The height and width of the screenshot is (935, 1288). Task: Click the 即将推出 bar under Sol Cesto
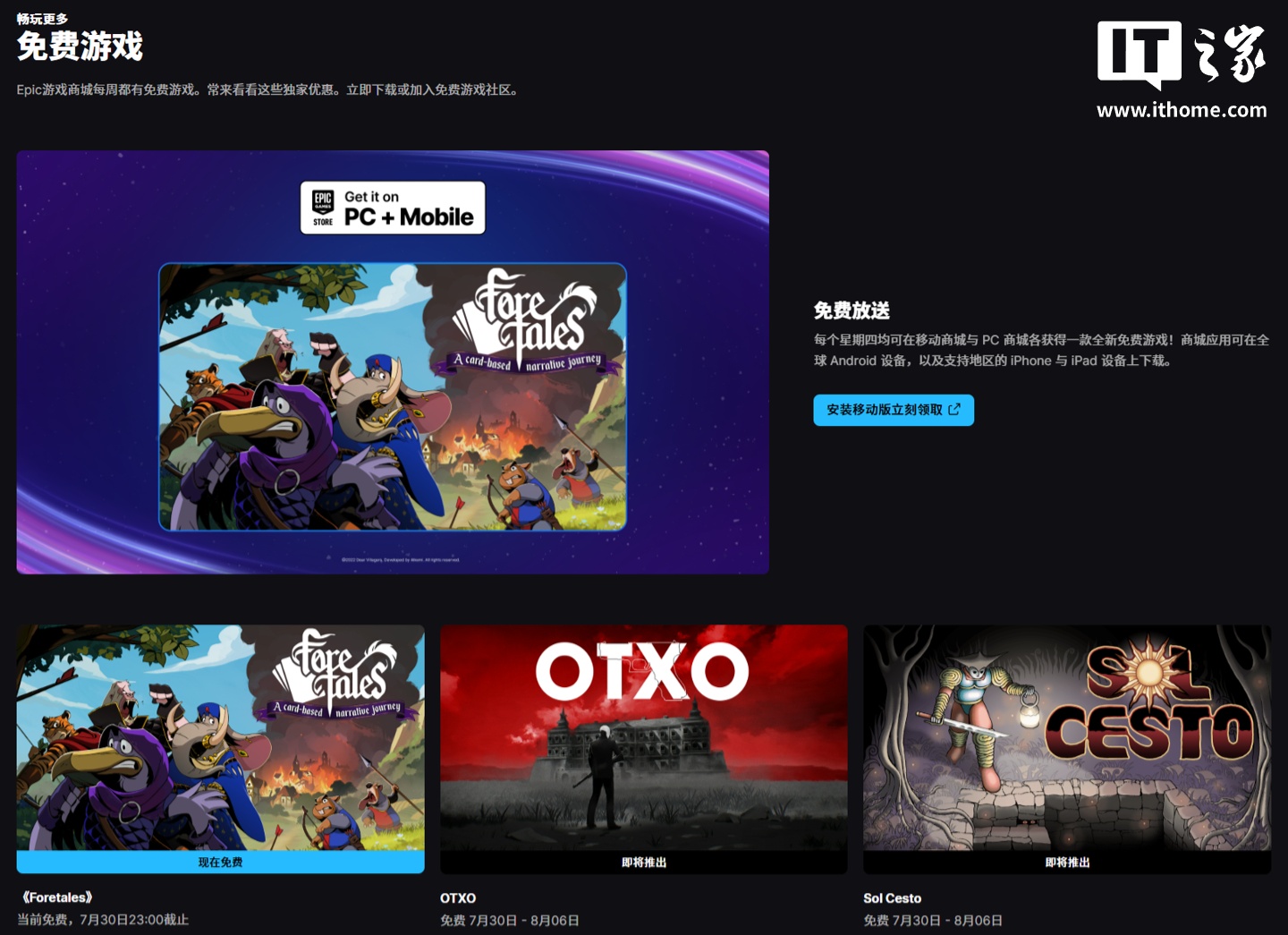point(1067,863)
